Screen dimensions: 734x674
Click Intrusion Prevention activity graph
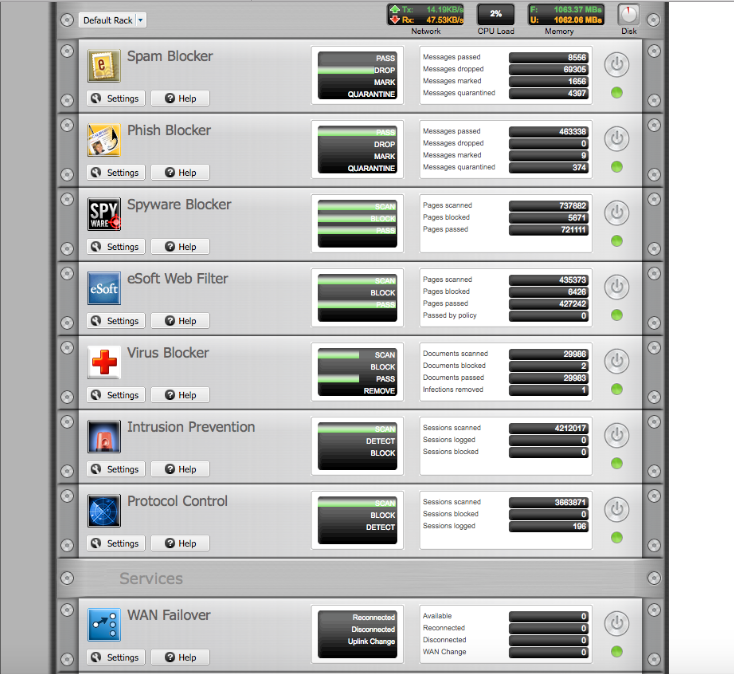click(358, 446)
